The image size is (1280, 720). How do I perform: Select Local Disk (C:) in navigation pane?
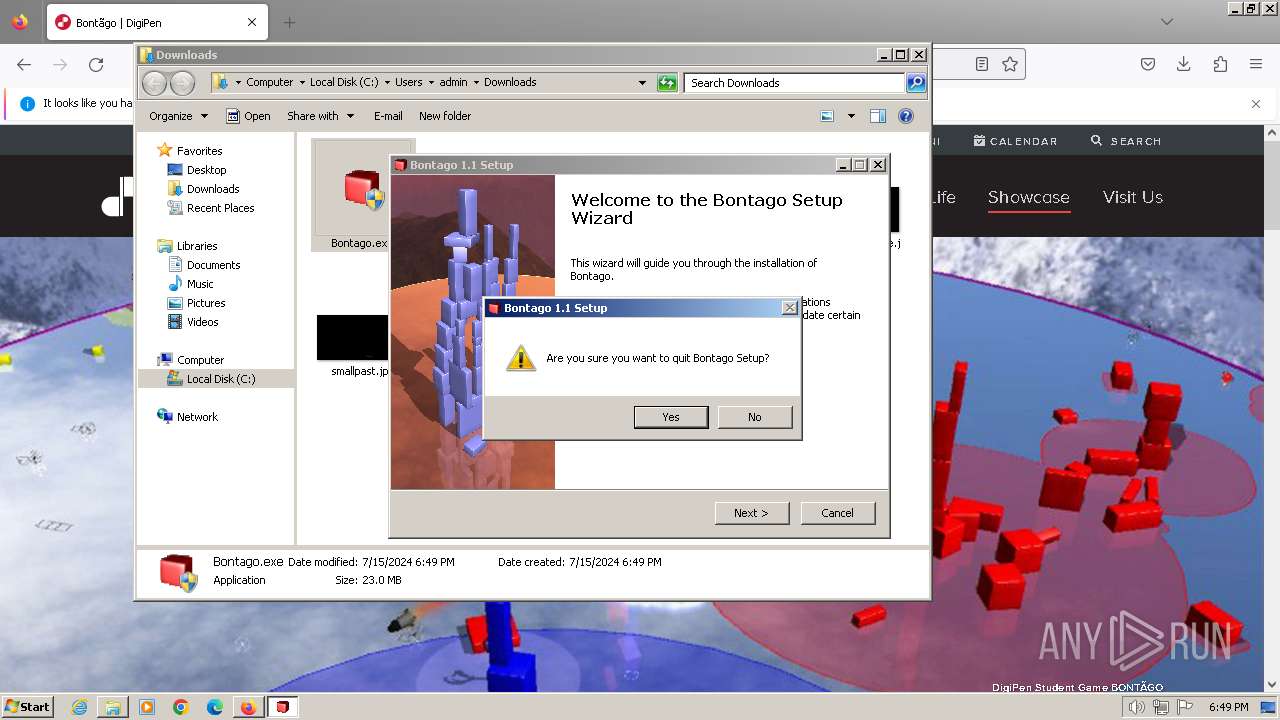click(x=220, y=379)
